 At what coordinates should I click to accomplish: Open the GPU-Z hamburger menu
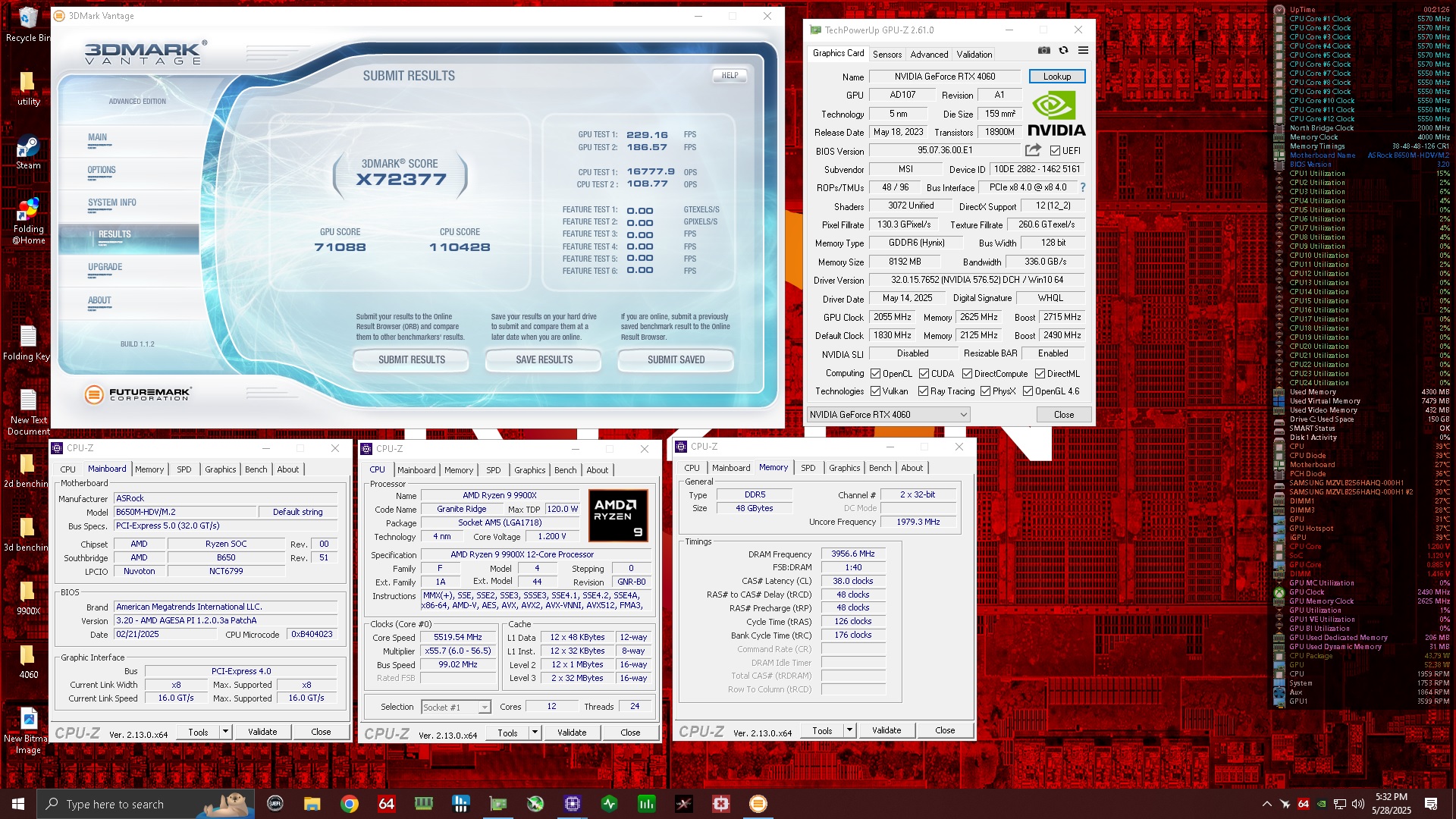pos(1083,50)
